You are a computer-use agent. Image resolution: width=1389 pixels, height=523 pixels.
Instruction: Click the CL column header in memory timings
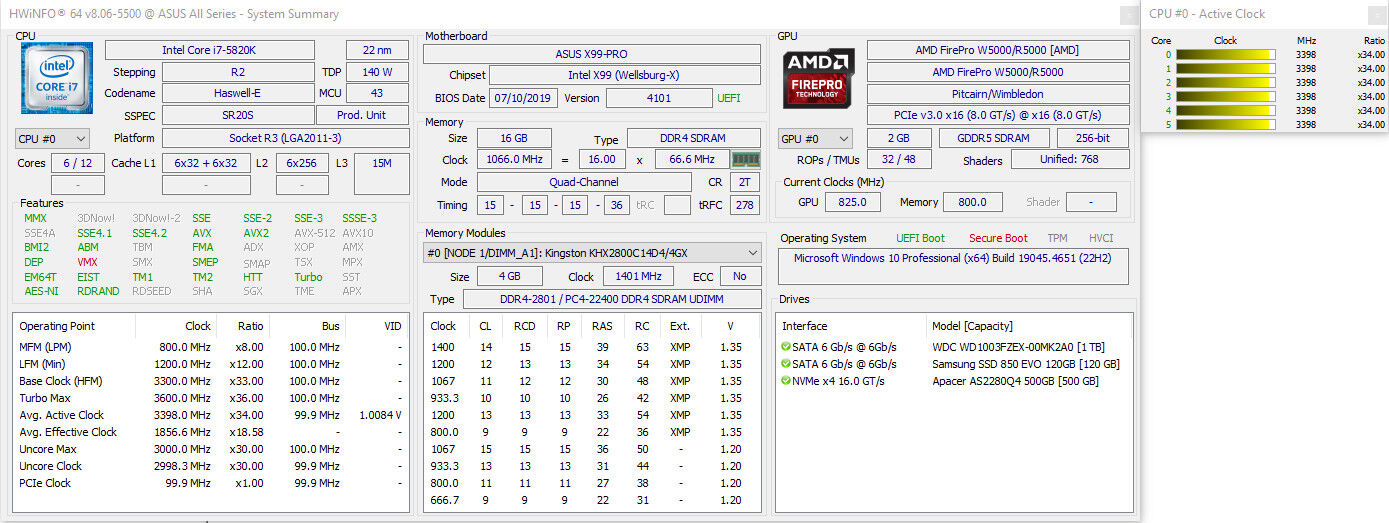pyautogui.click(x=485, y=326)
